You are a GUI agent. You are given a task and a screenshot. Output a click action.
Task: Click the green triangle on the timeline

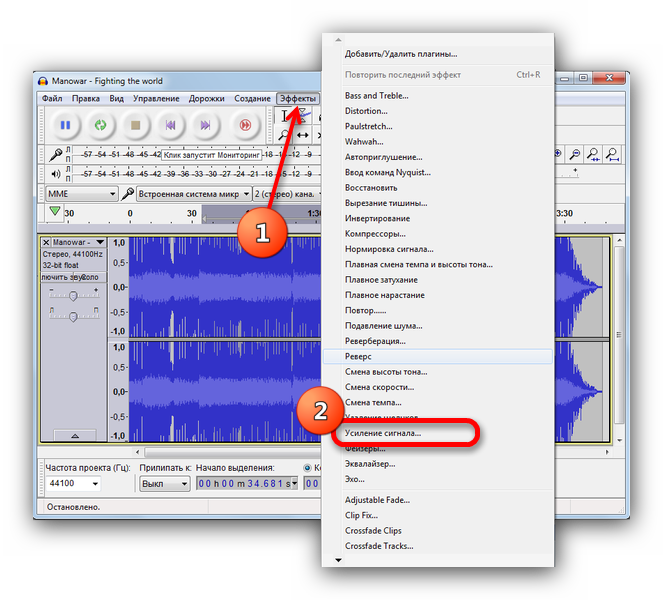click(x=55, y=211)
